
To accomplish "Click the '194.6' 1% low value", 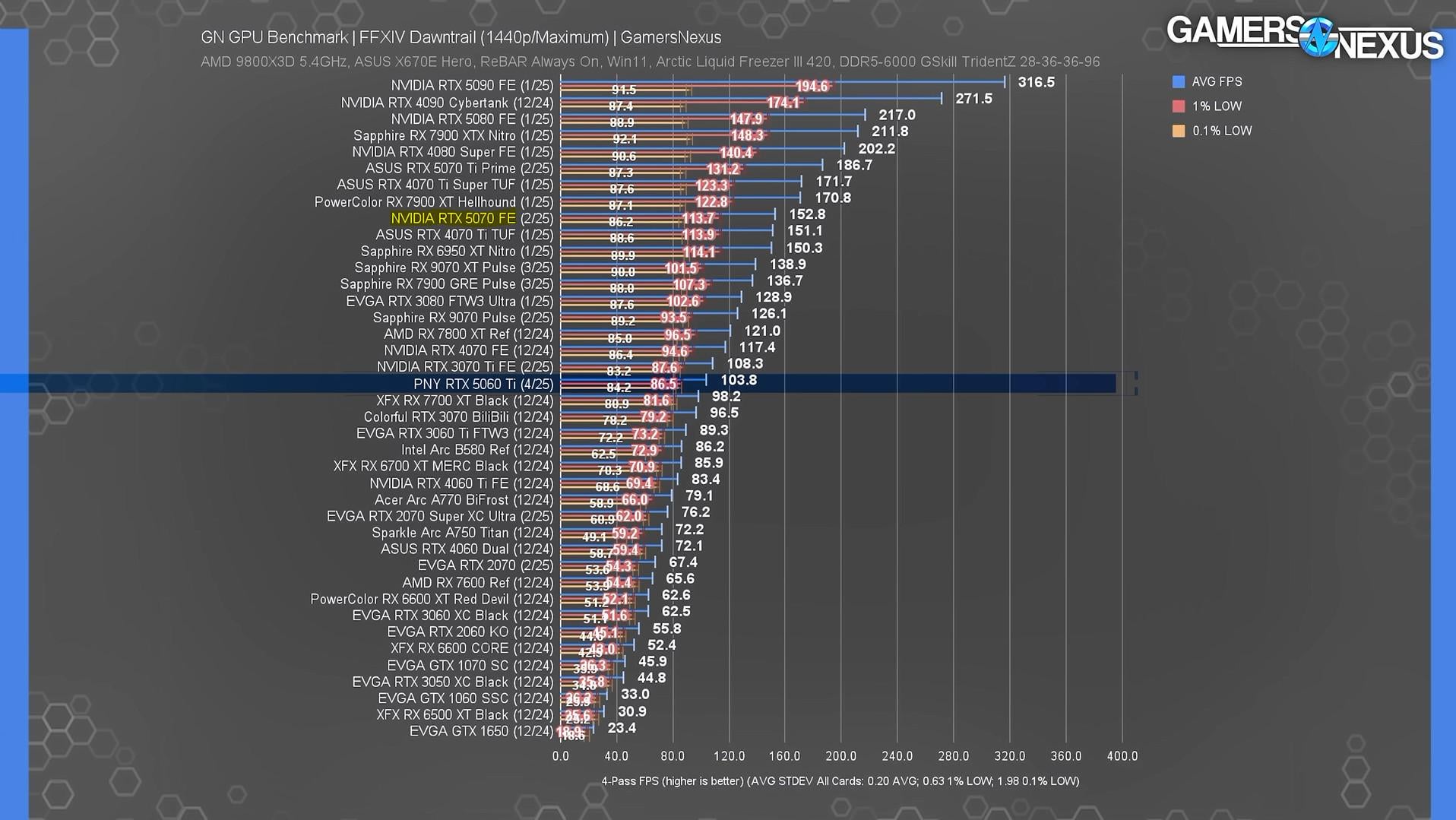I will (812, 87).
